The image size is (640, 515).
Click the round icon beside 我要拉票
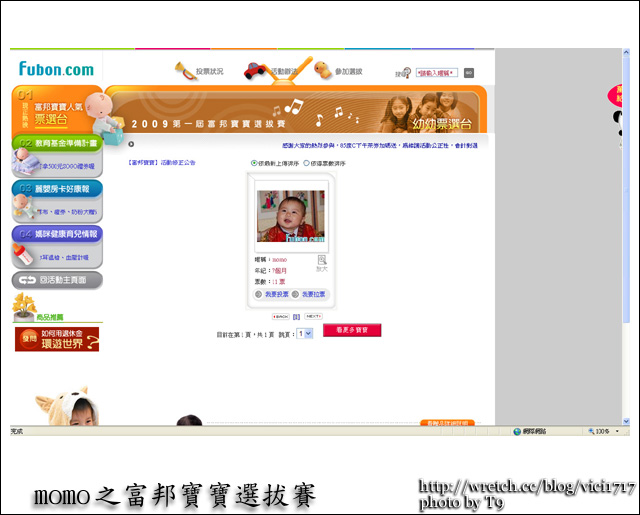coord(295,294)
